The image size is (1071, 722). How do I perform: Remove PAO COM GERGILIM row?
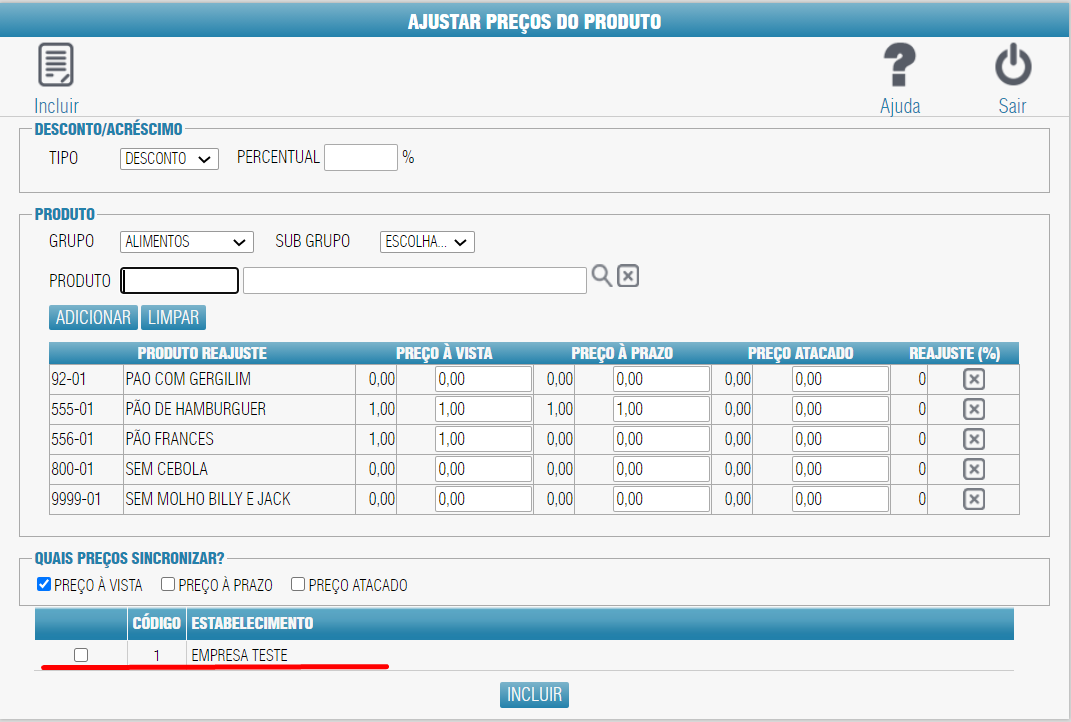click(973, 379)
